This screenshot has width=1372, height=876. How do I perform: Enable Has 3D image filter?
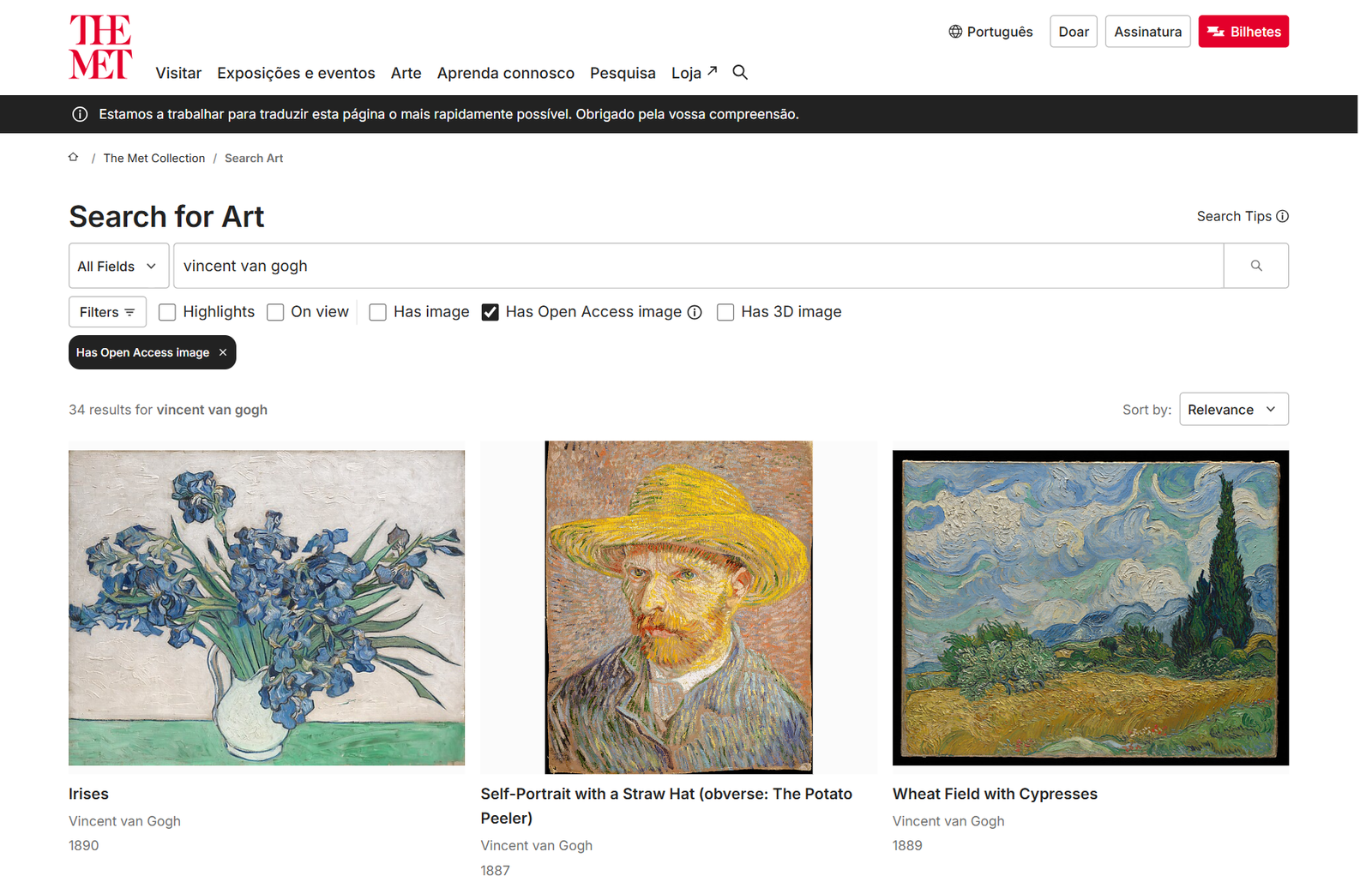coord(725,313)
